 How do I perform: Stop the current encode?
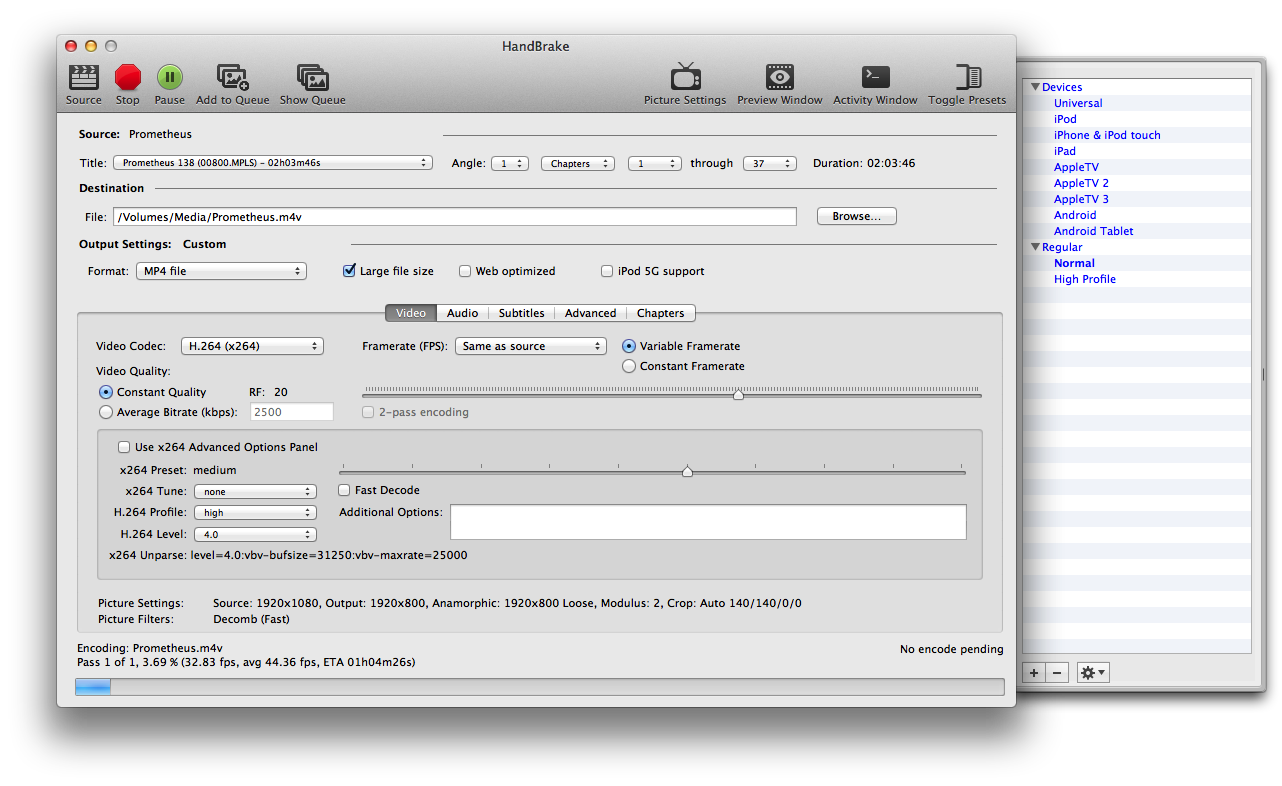(128, 77)
